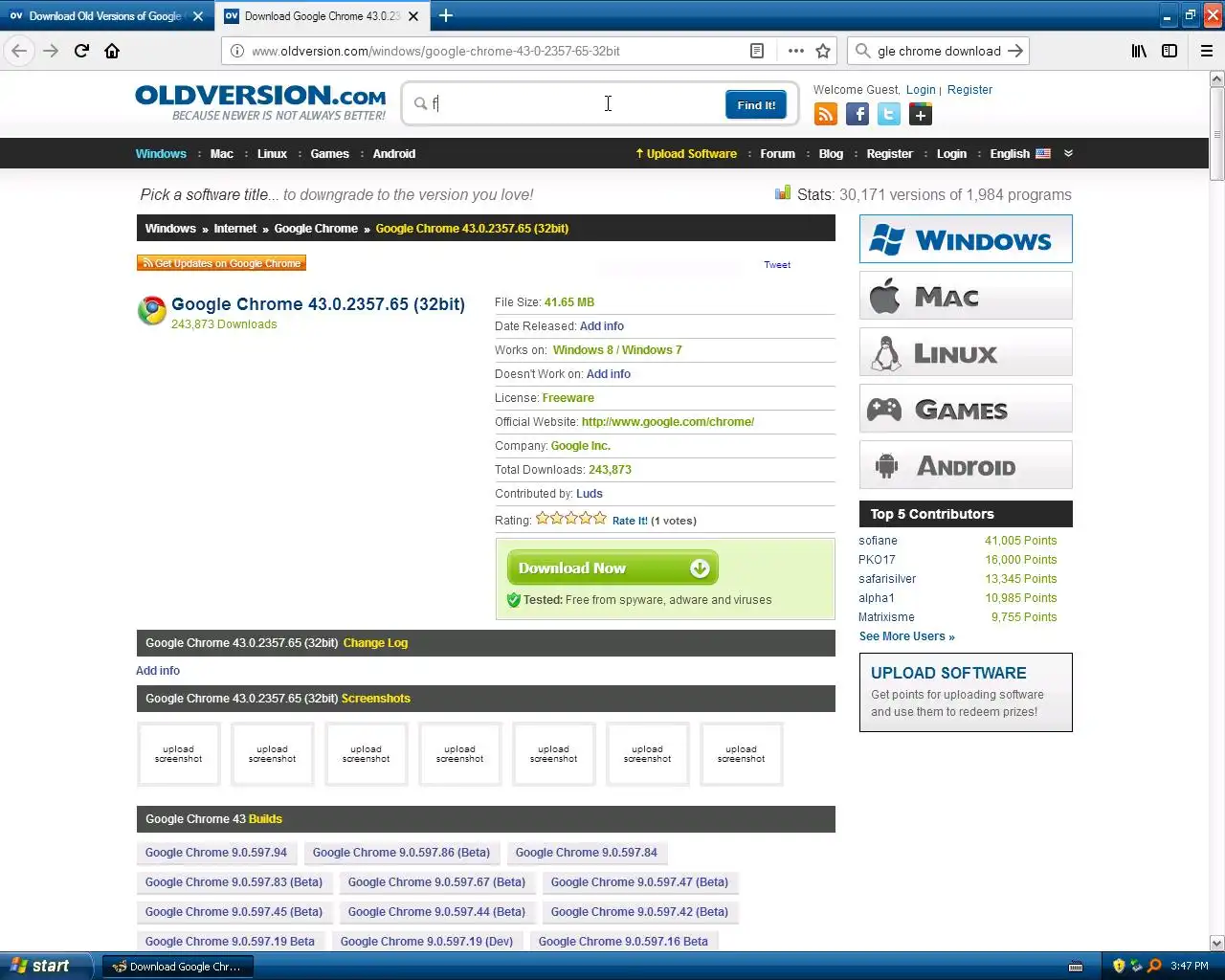Open a new tab with plus icon
Image resolution: width=1225 pixels, height=980 pixels.
click(x=446, y=15)
